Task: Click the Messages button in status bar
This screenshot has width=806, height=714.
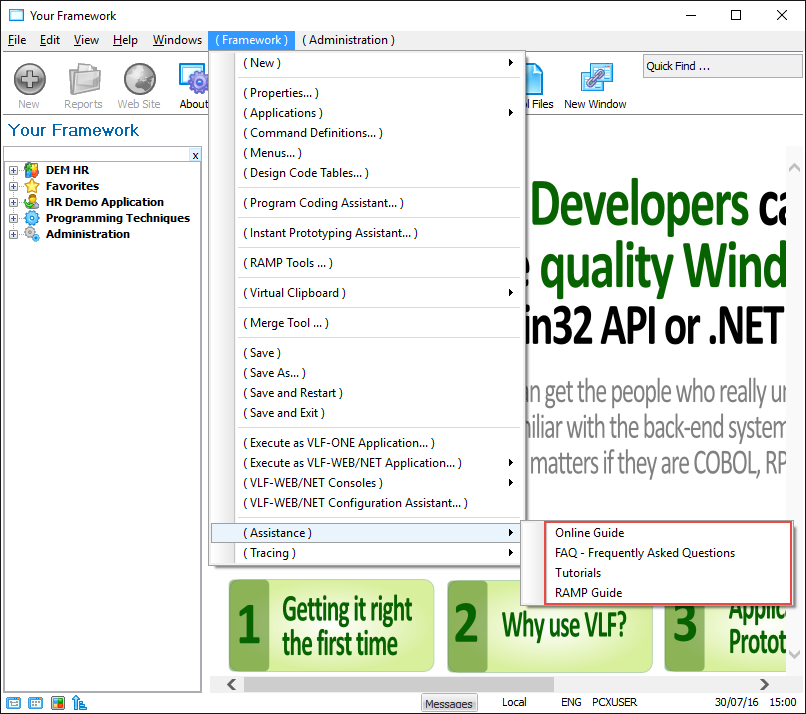Action: point(449,703)
